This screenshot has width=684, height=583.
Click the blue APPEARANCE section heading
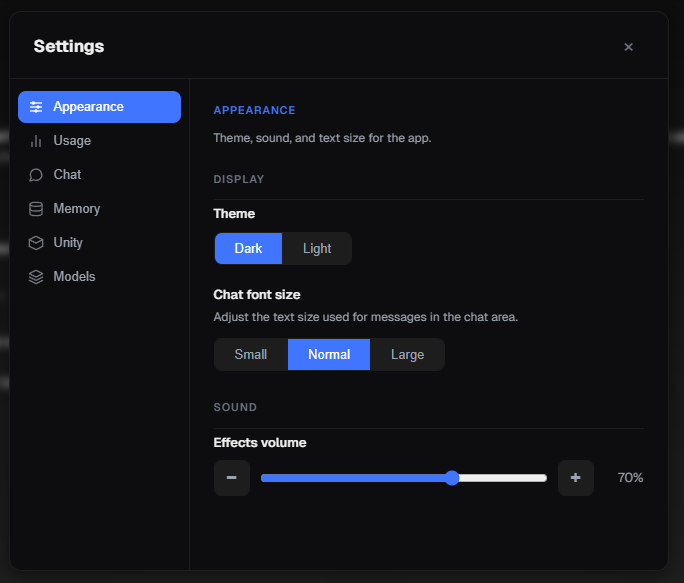pos(254,110)
